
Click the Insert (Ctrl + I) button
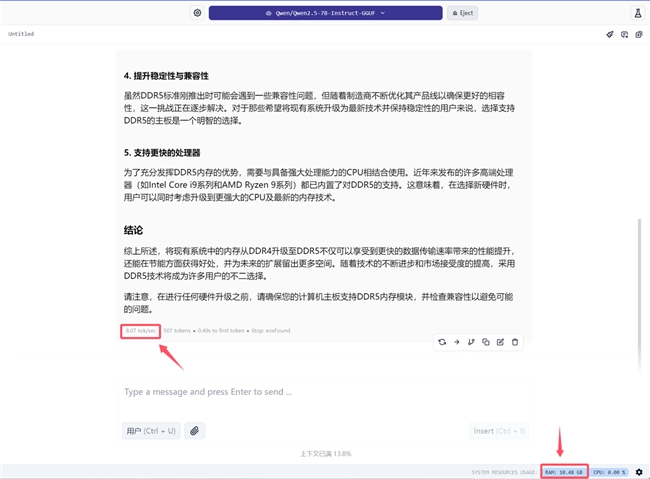pos(499,431)
